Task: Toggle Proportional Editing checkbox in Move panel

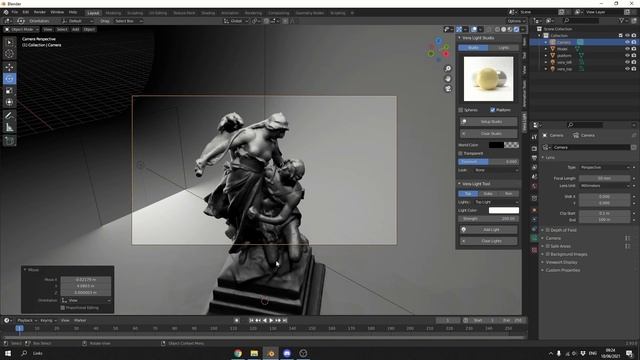Action: click(63, 308)
